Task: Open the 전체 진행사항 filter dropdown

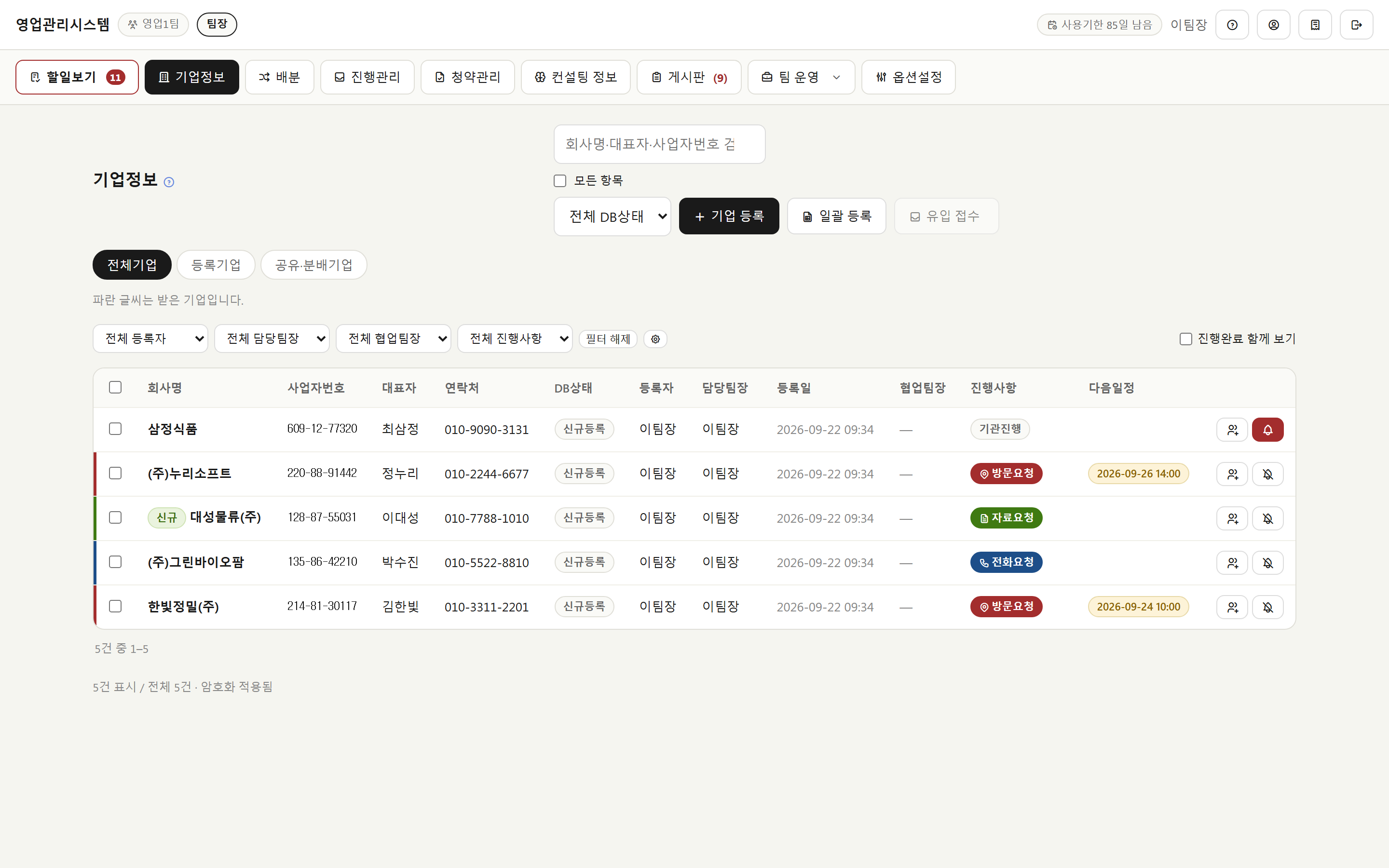Action: 515,339
